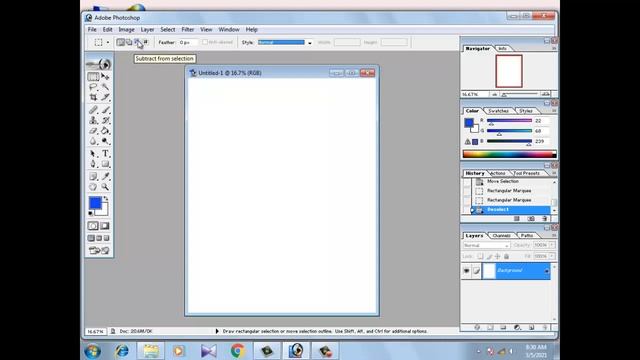Viewport: 640px width, 360px height.
Task: Select the Type tool
Action: tap(105, 153)
